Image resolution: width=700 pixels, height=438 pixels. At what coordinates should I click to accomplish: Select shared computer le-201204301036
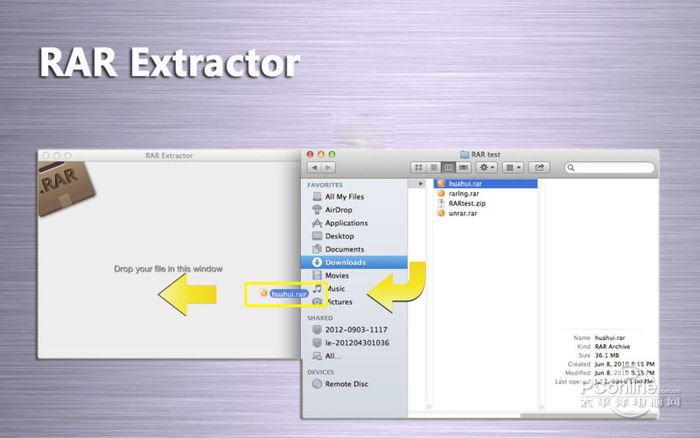357,343
